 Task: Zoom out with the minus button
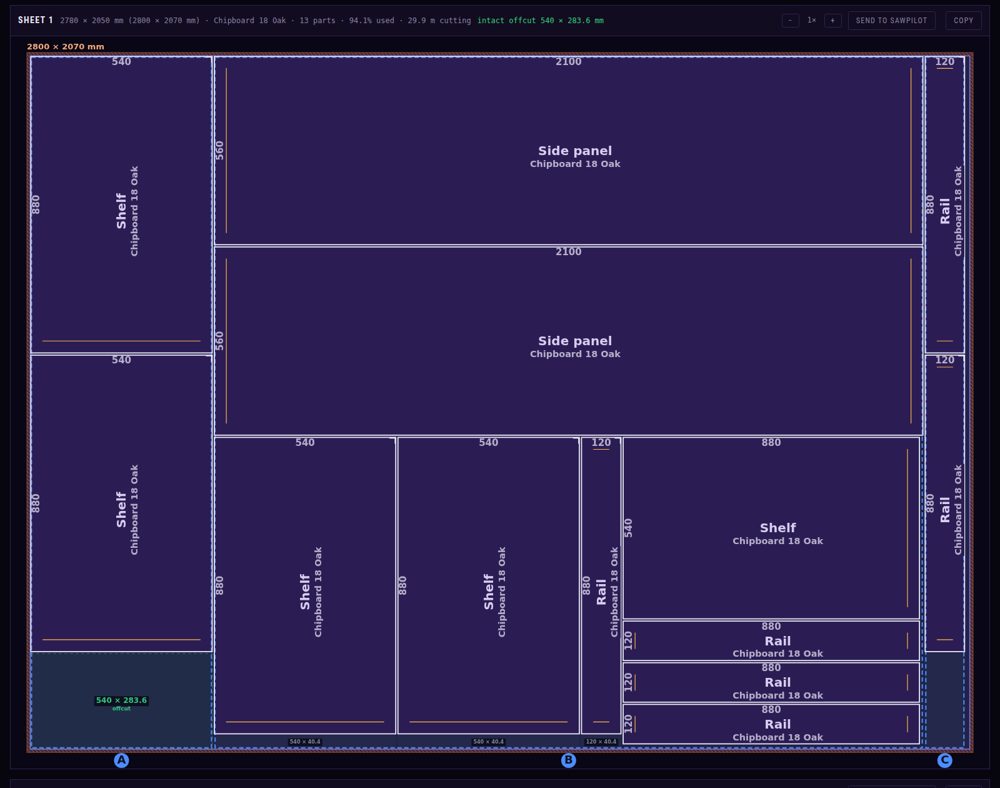click(x=790, y=20)
